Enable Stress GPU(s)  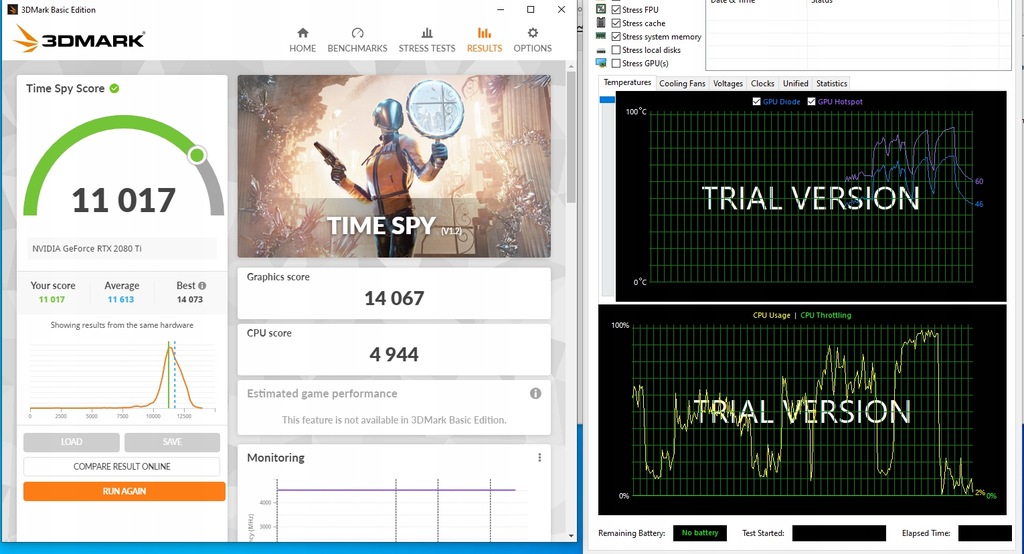(x=616, y=63)
